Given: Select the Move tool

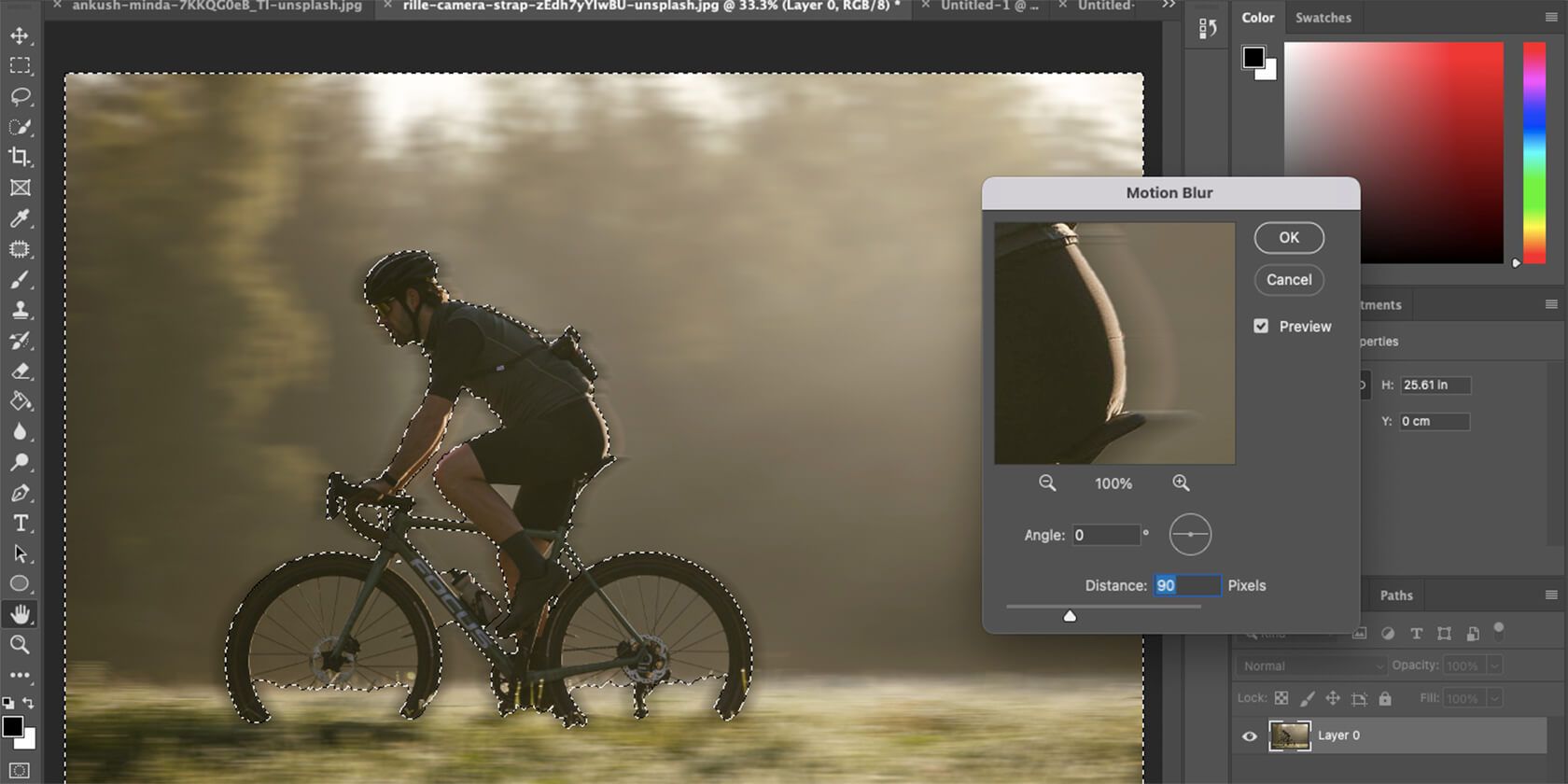Looking at the screenshot, I should click(x=20, y=35).
